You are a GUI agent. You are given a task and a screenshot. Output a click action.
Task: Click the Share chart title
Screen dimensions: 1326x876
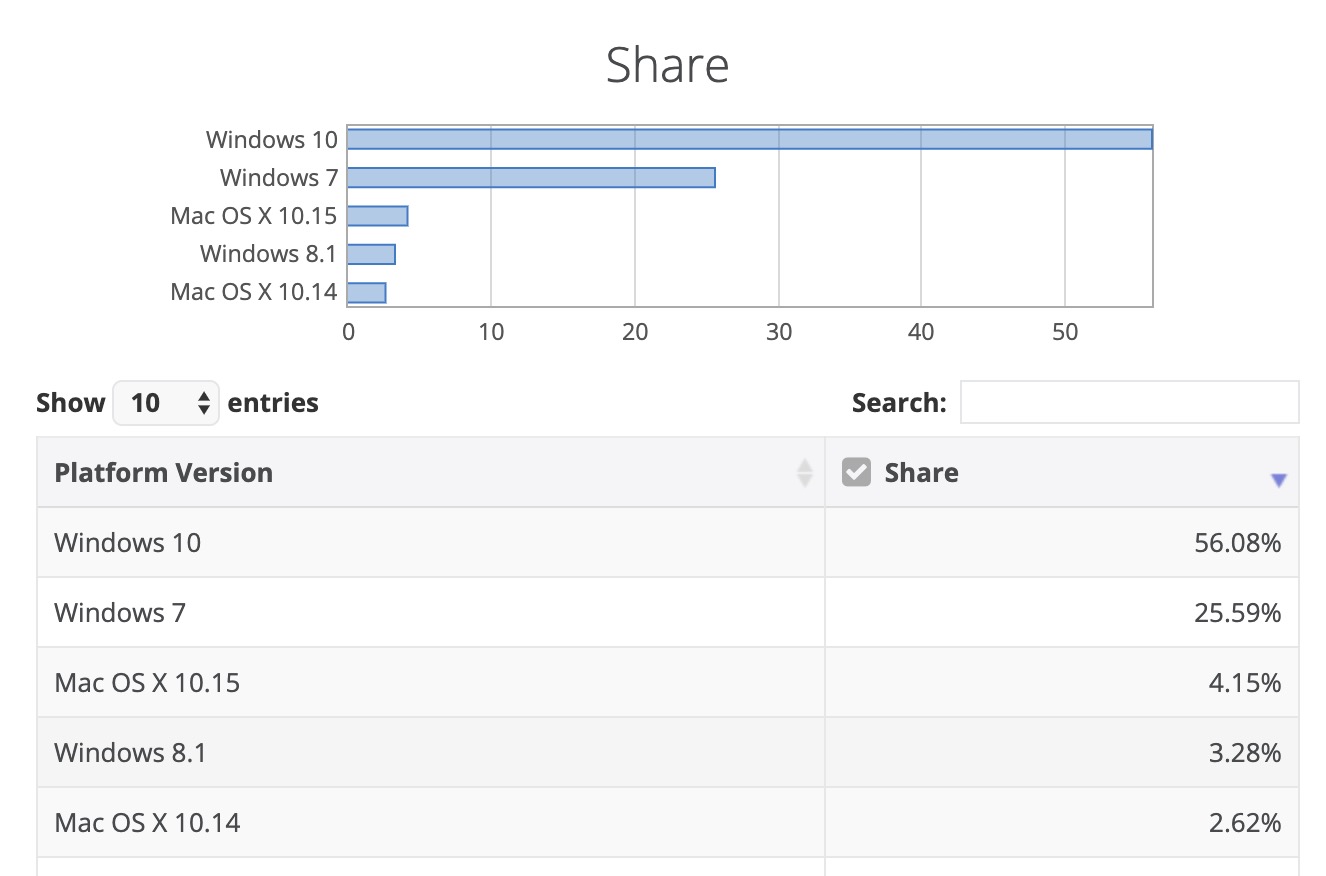pyautogui.click(x=667, y=66)
